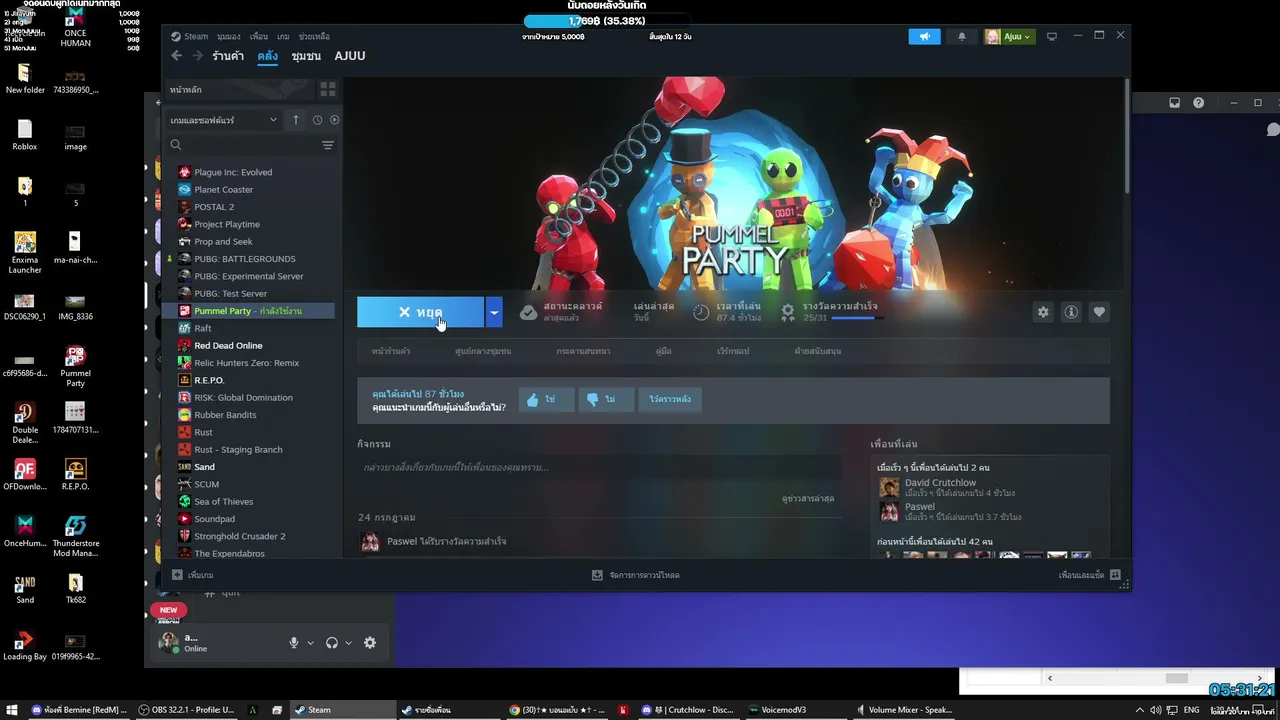Go to Steam Store in top navigation
Viewport: 1280px width, 720px height.
point(228,56)
